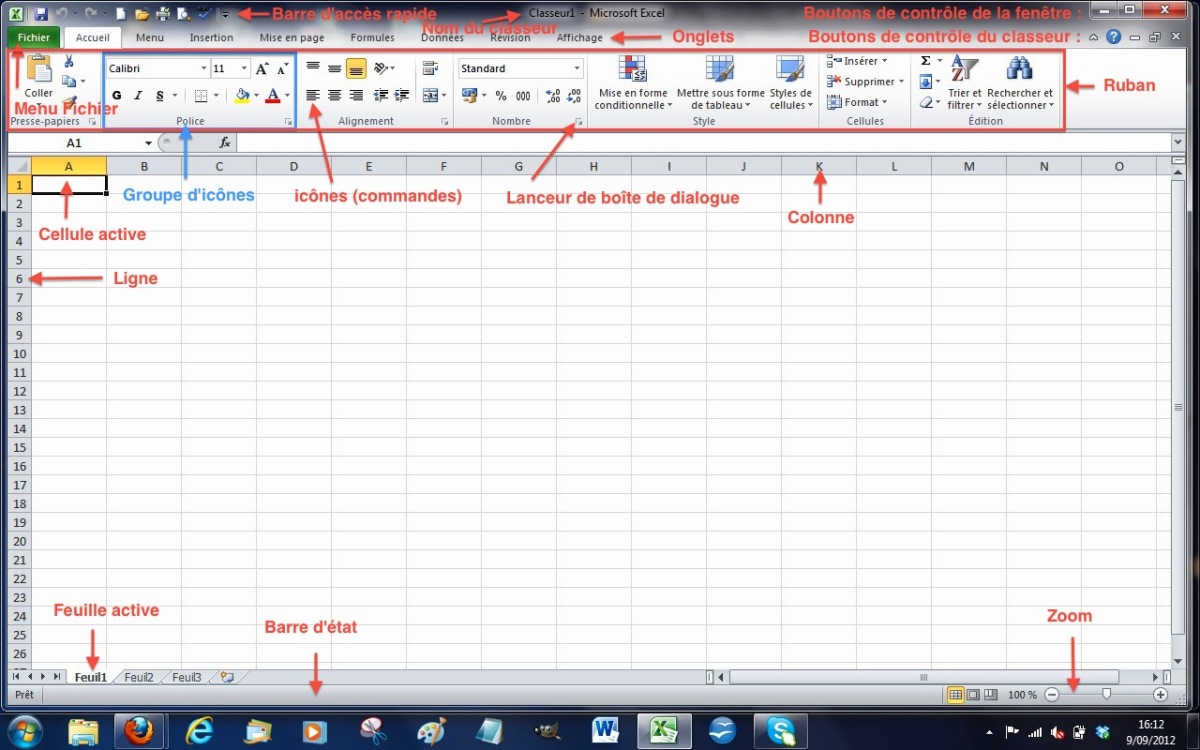
Task: Toggle top vertical alignment
Action: (313, 68)
